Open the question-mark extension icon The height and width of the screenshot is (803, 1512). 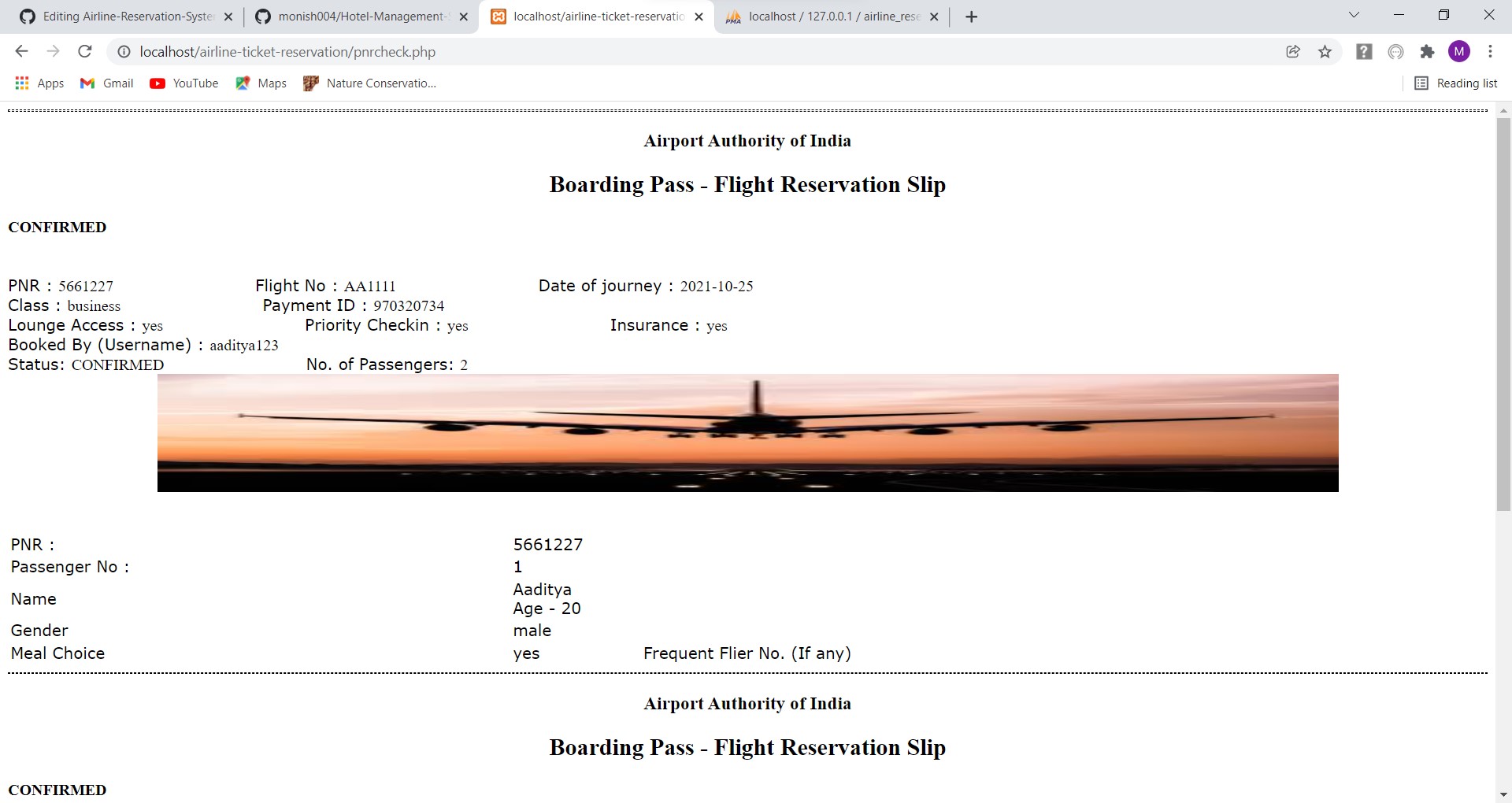(1363, 51)
